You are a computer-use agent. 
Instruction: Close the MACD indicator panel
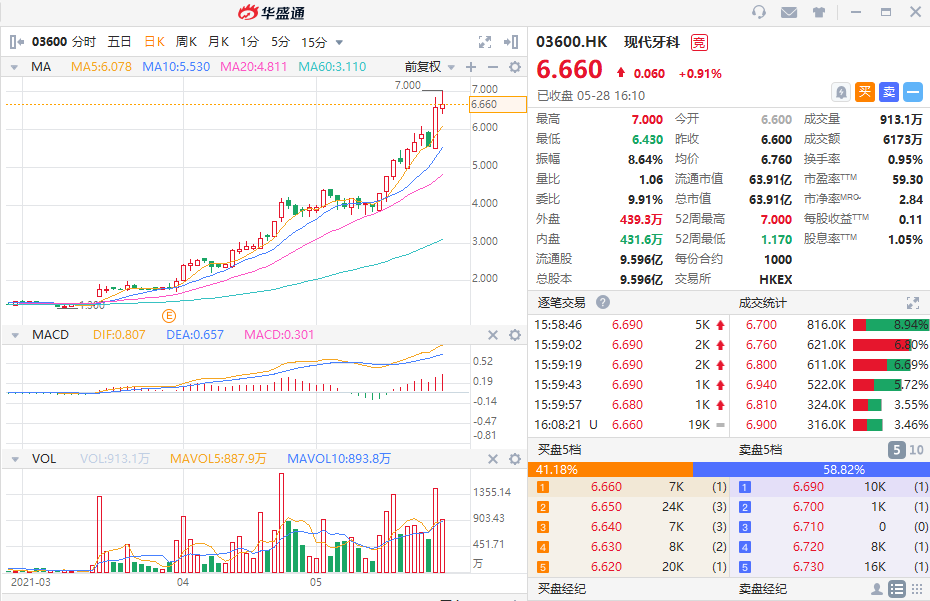(492, 335)
